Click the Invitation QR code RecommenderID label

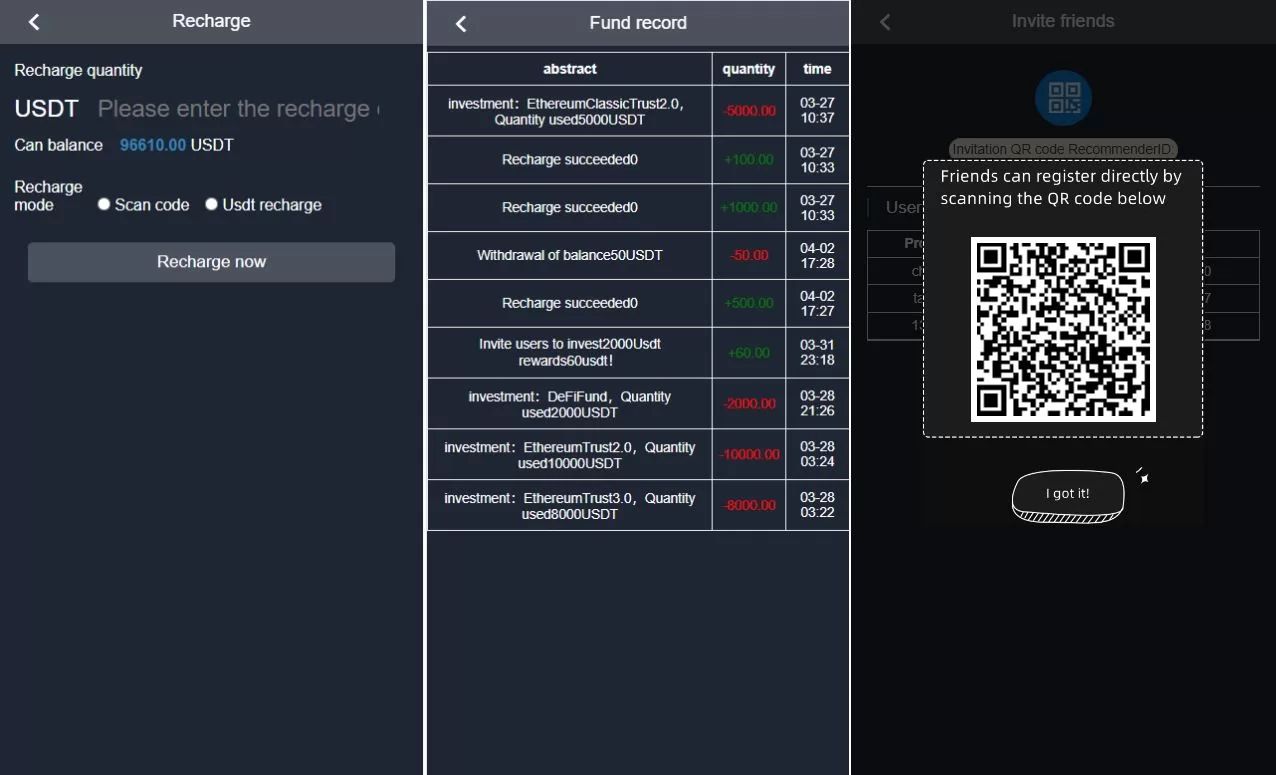(x=1063, y=149)
